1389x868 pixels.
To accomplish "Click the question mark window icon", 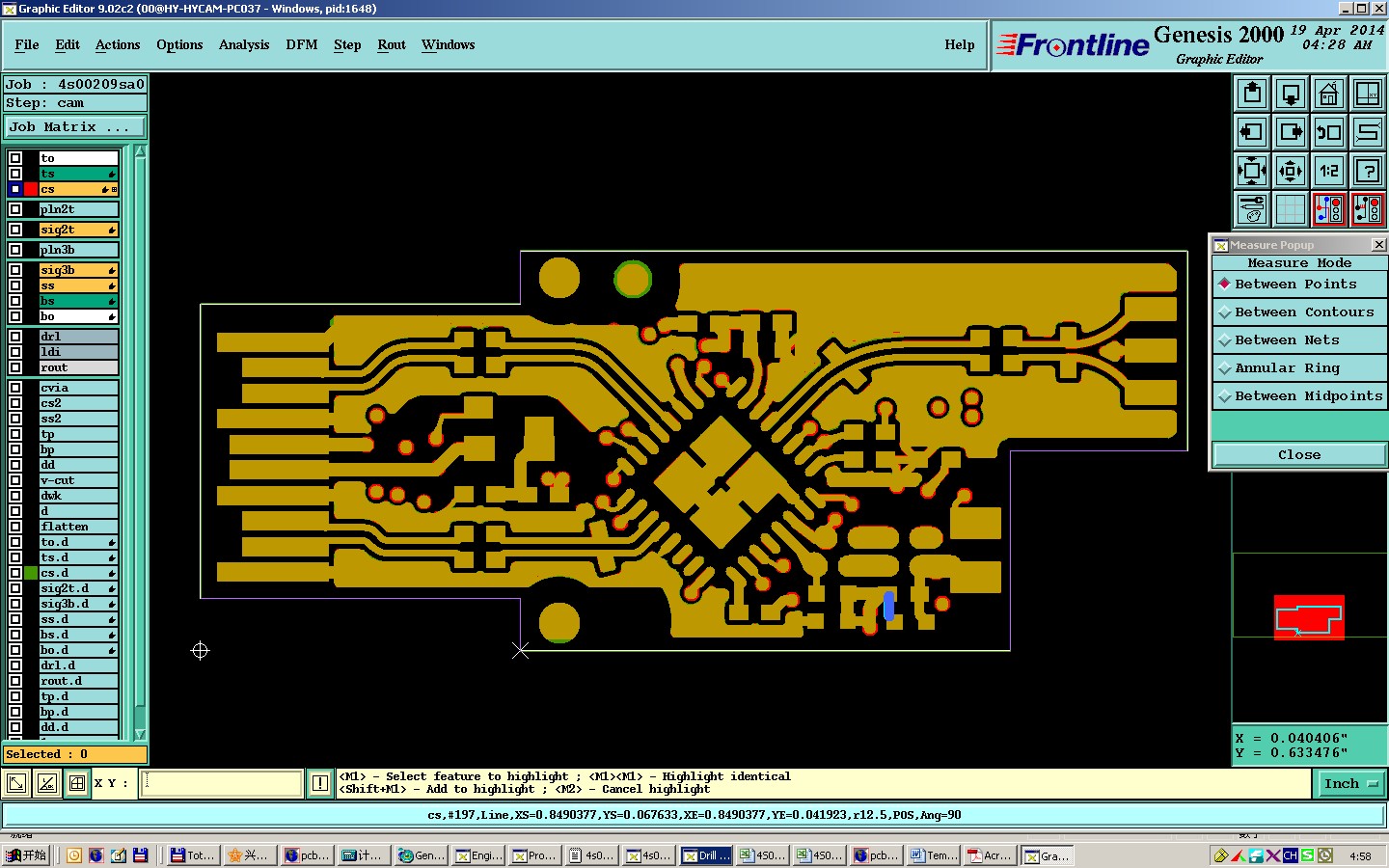I will point(1368,171).
